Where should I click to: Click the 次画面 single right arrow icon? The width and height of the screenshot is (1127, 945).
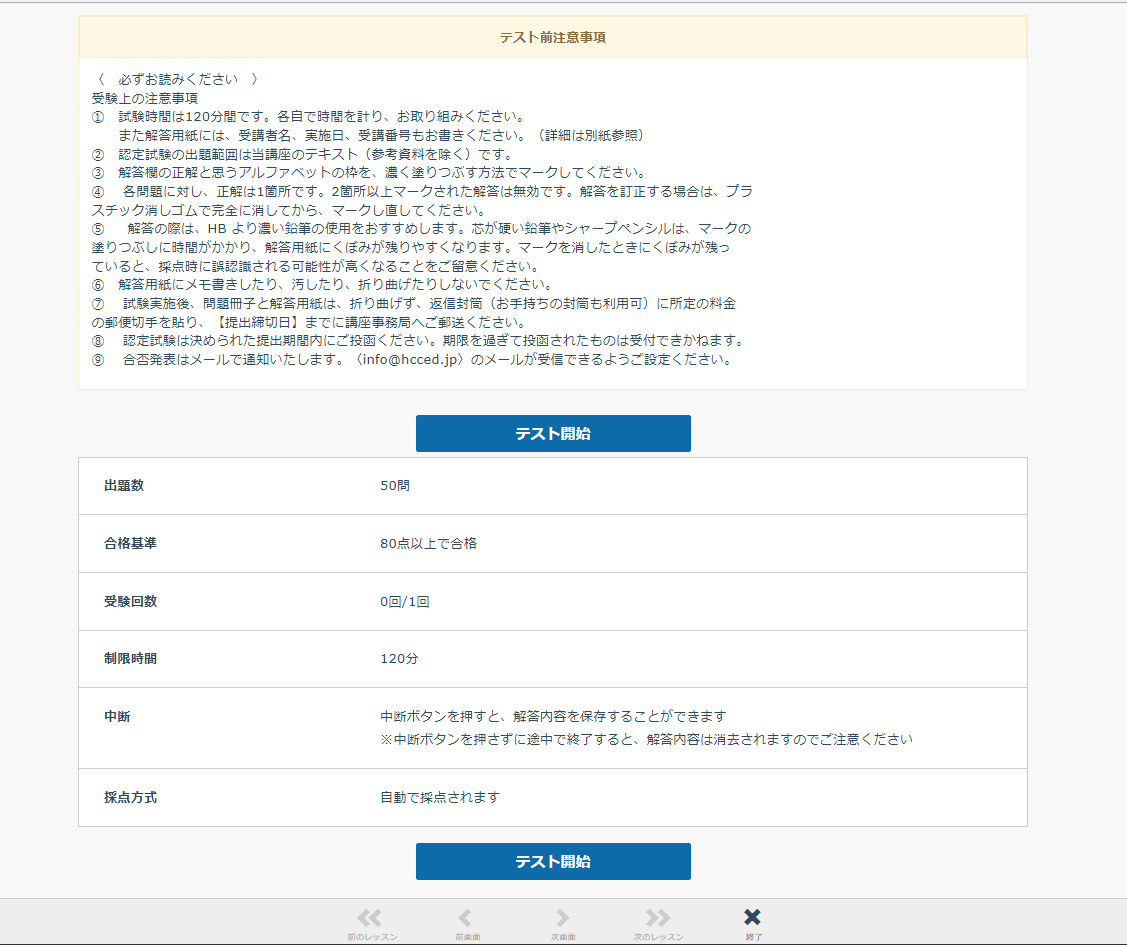(562, 918)
